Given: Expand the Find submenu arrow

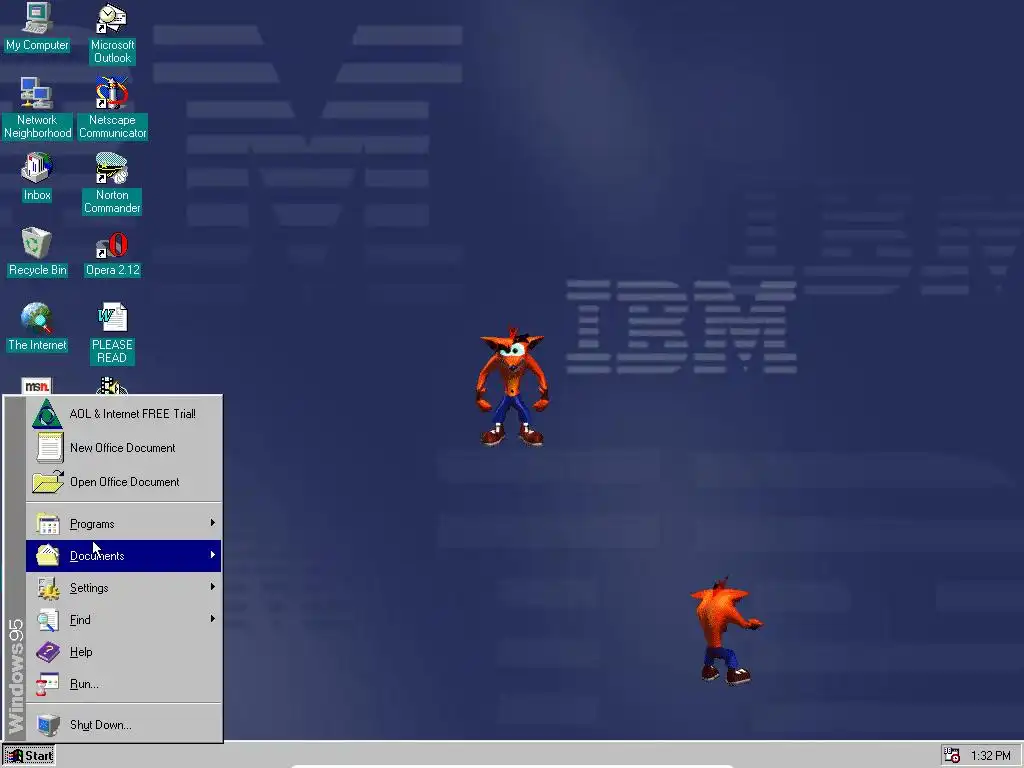Looking at the screenshot, I should tap(212, 618).
